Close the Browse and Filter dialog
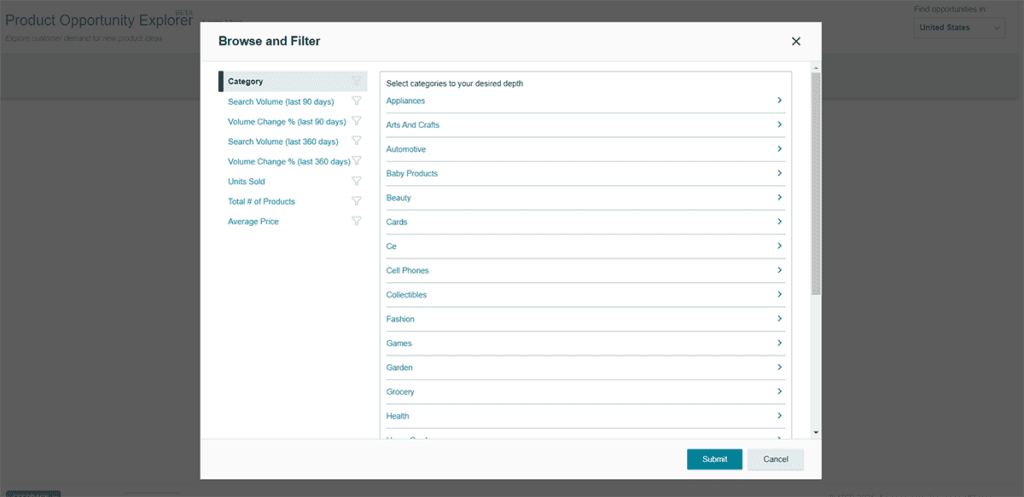The width and height of the screenshot is (1024, 497). coord(796,41)
